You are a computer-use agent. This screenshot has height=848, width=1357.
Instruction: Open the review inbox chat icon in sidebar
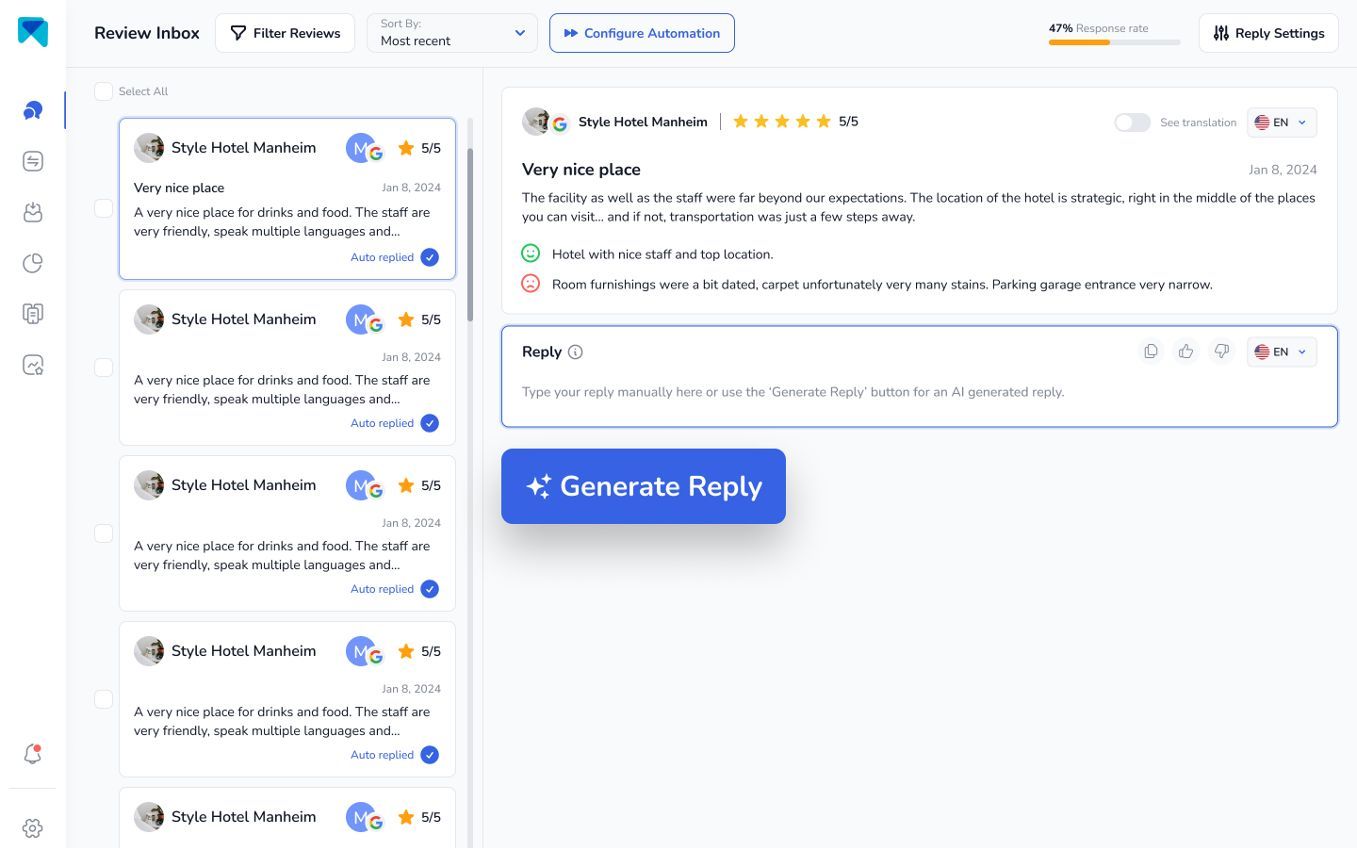point(33,110)
